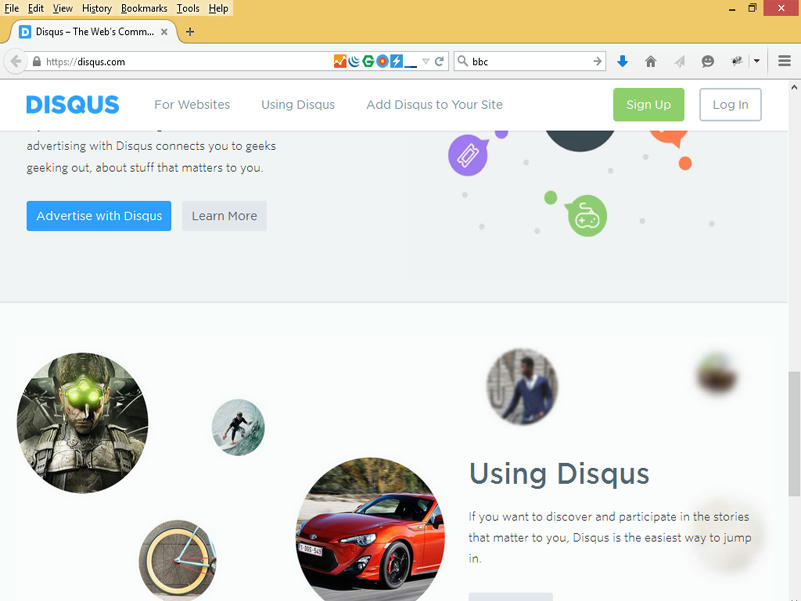
Task: Click the Using Disqus nav link
Action: tap(298, 104)
